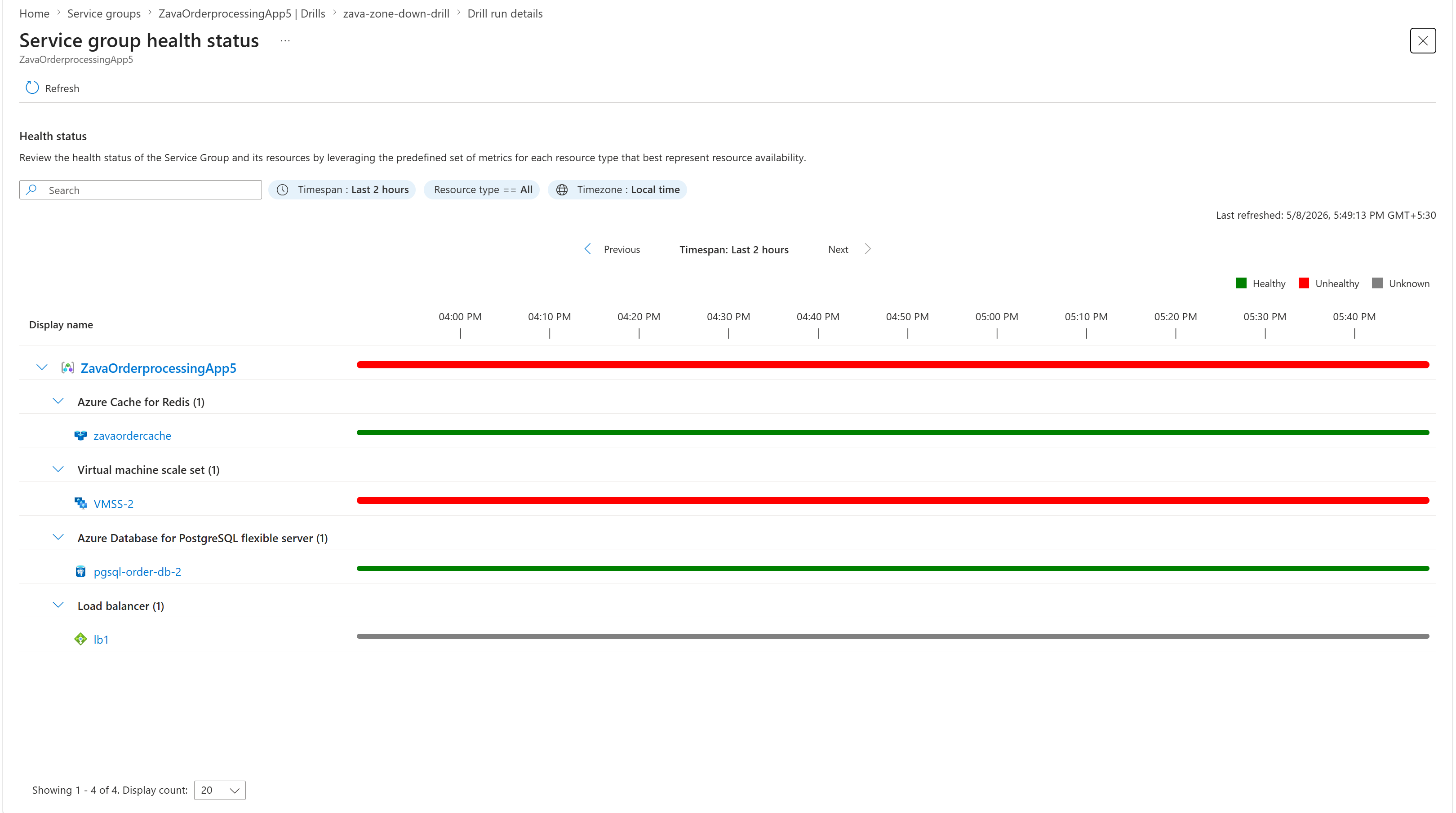This screenshot has width=1456, height=813.
Task: Click the 'Showing 1 - 4 of 4' text
Action: pyautogui.click(x=75, y=791)
